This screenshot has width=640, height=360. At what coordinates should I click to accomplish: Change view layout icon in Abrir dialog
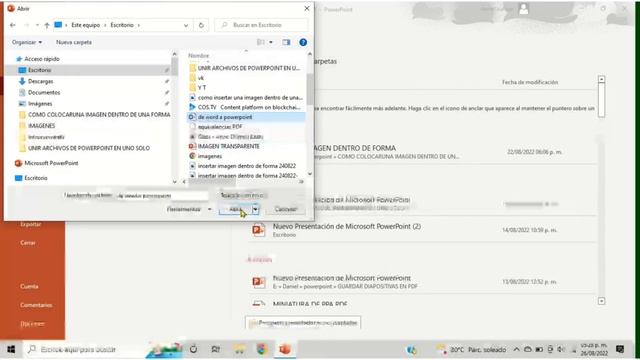point(260,42)
